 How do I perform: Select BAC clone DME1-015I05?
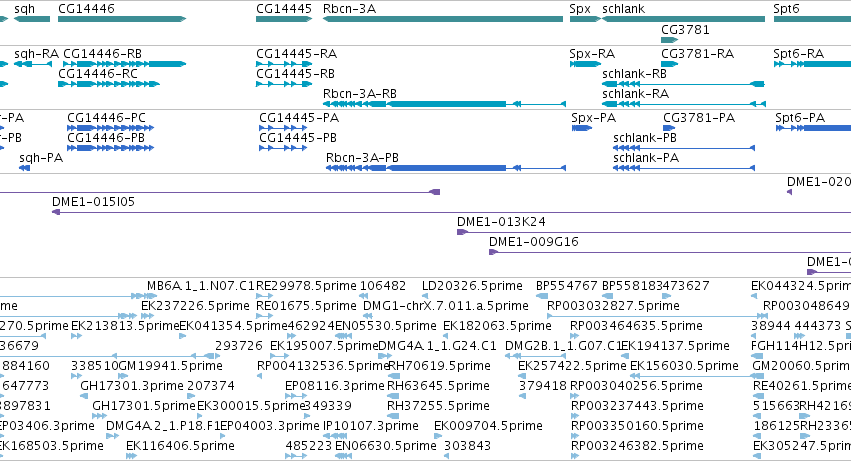pyautogui.click(x=93, y=202)
